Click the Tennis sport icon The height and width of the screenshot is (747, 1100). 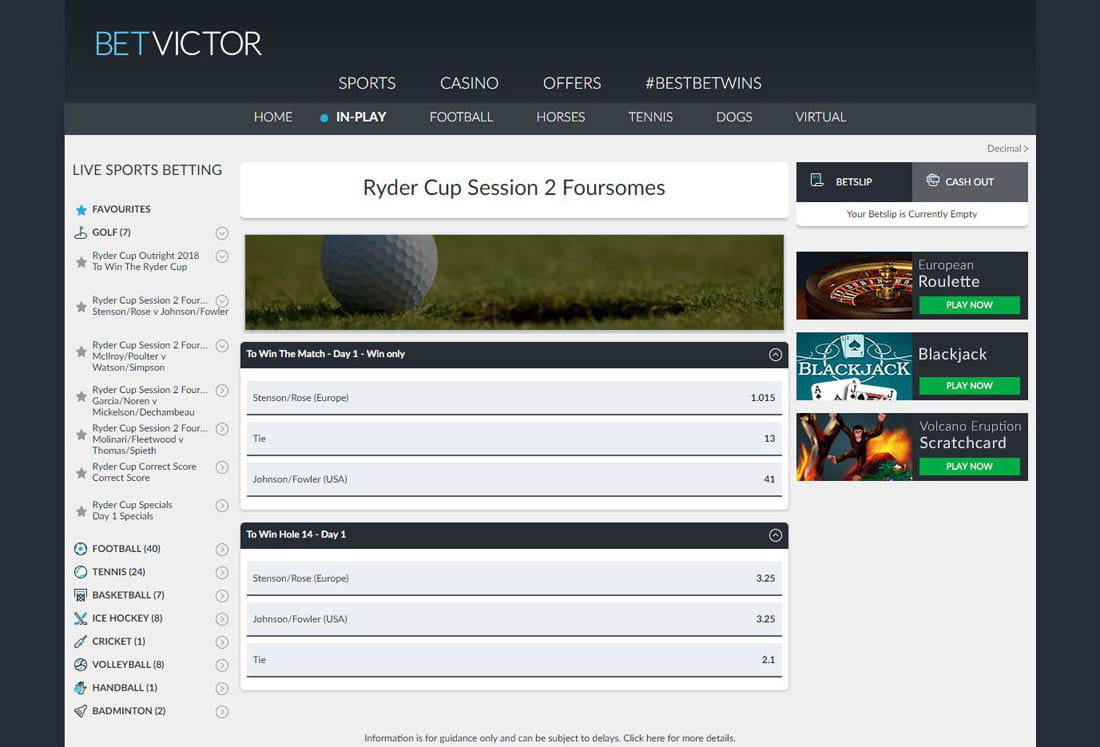(x=81, y=572)
